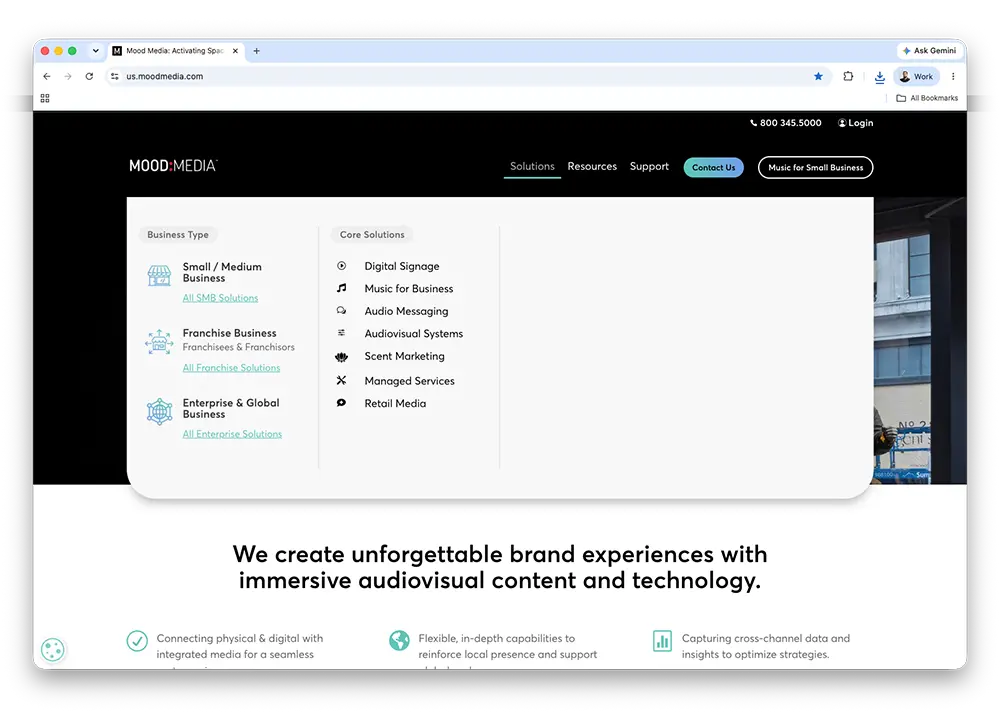
Task: Click the Managed Services tools icon
Action: coord(342,381)
